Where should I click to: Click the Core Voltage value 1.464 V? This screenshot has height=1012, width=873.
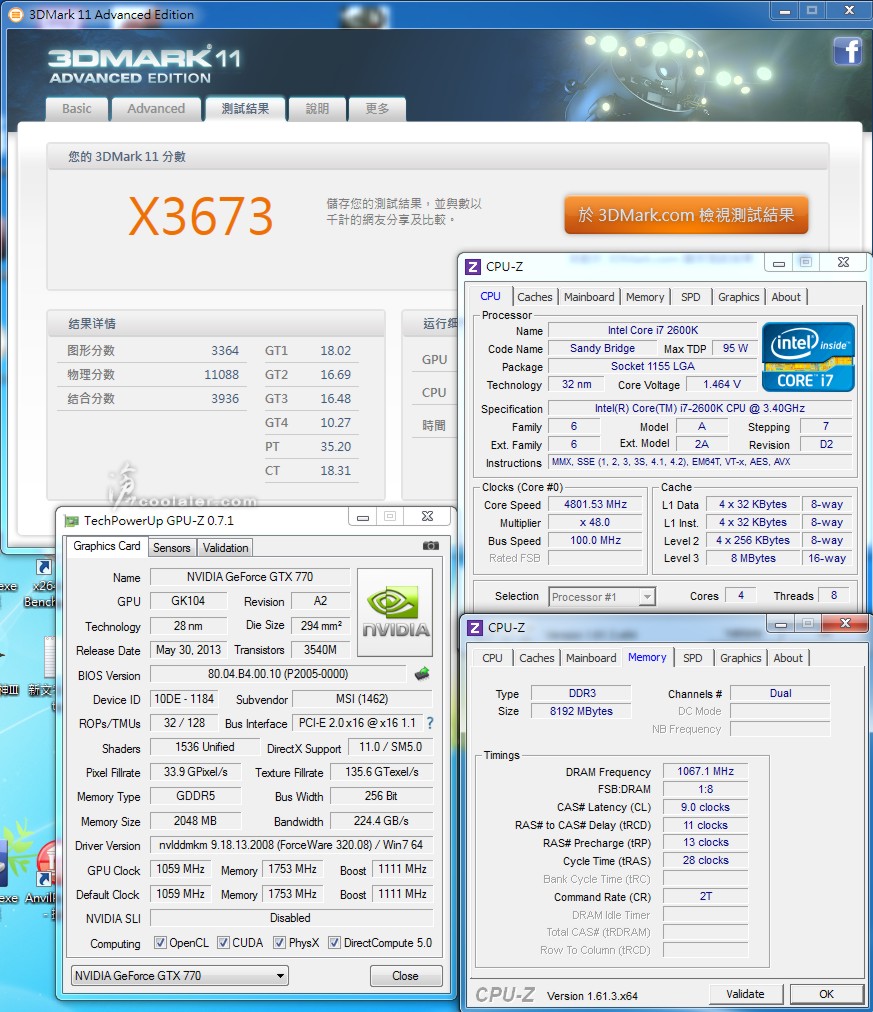coord(721,384)
